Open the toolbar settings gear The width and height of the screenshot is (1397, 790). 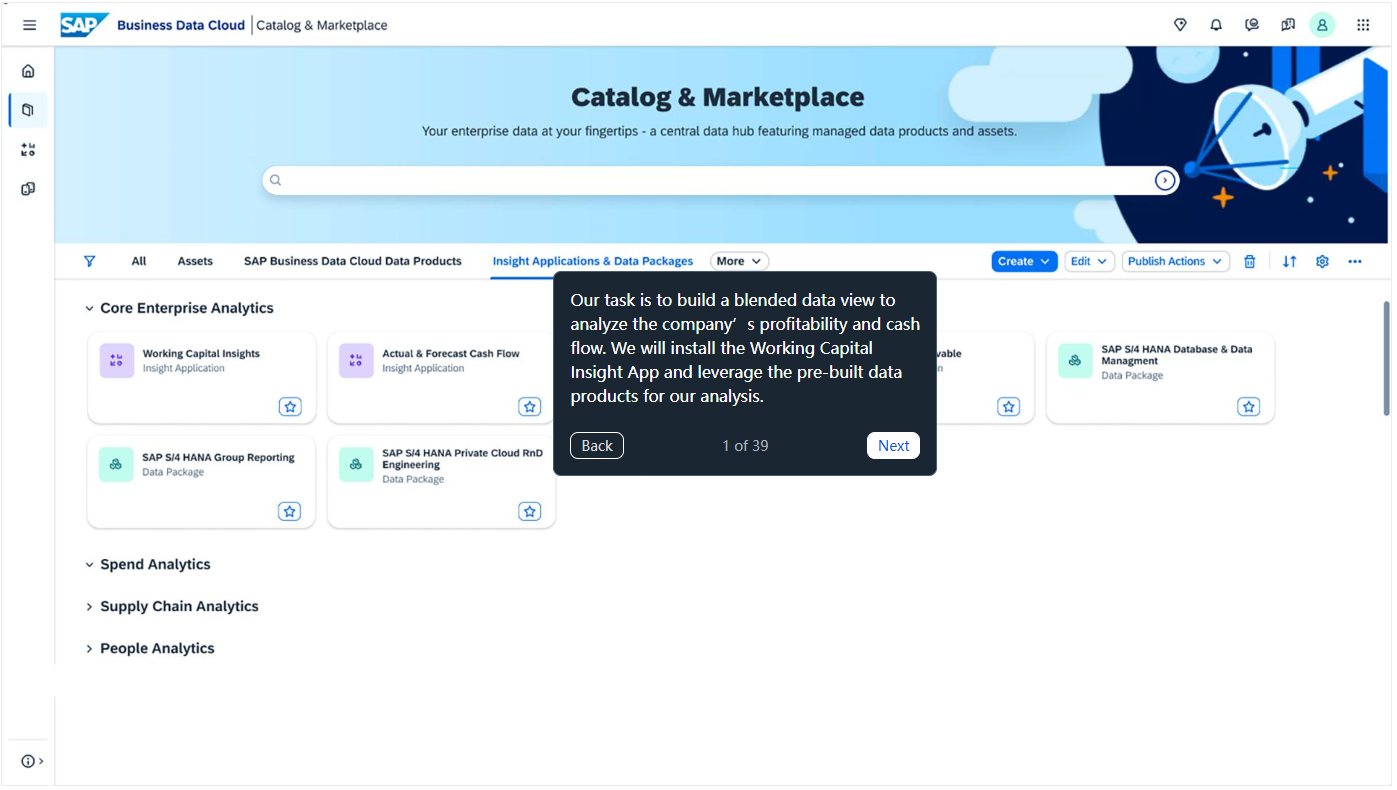pos(1322,261)
